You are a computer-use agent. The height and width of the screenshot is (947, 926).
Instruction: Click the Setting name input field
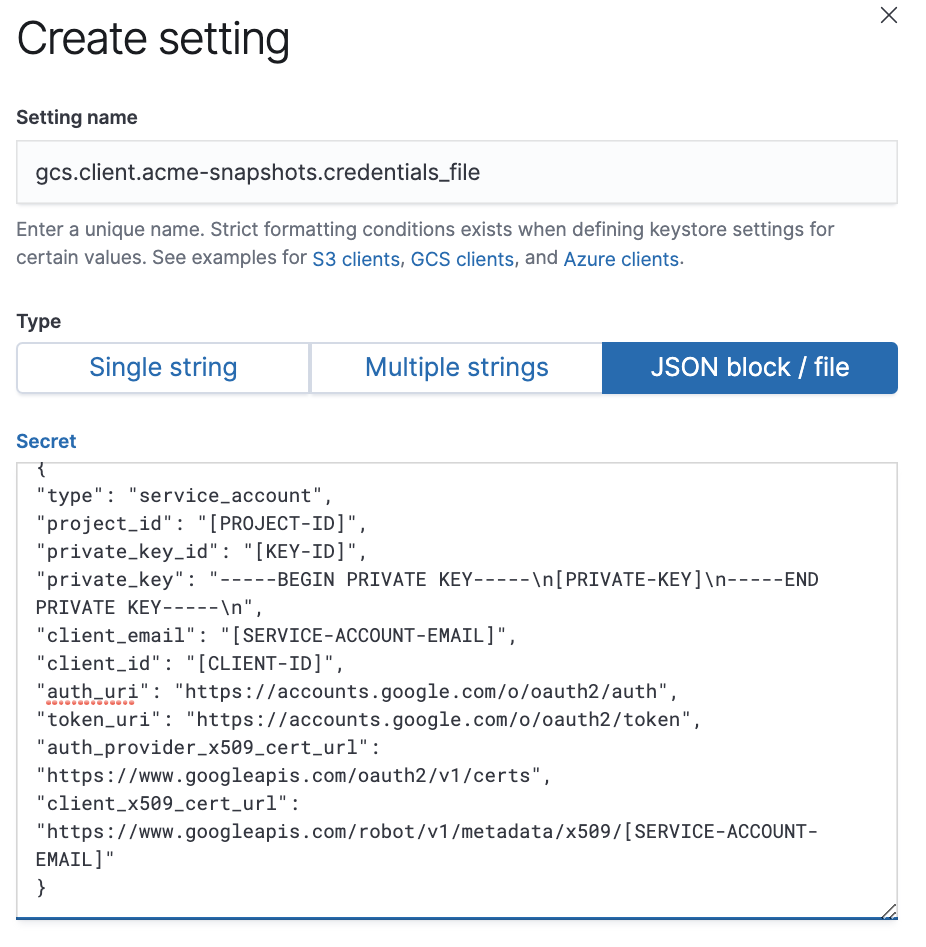click(457, 171)
